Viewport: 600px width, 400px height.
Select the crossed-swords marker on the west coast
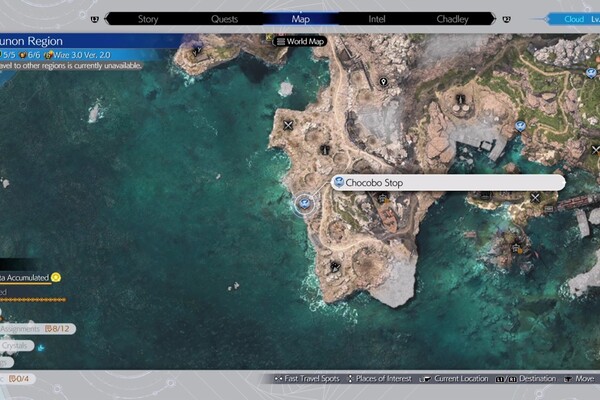click(288, 125)
